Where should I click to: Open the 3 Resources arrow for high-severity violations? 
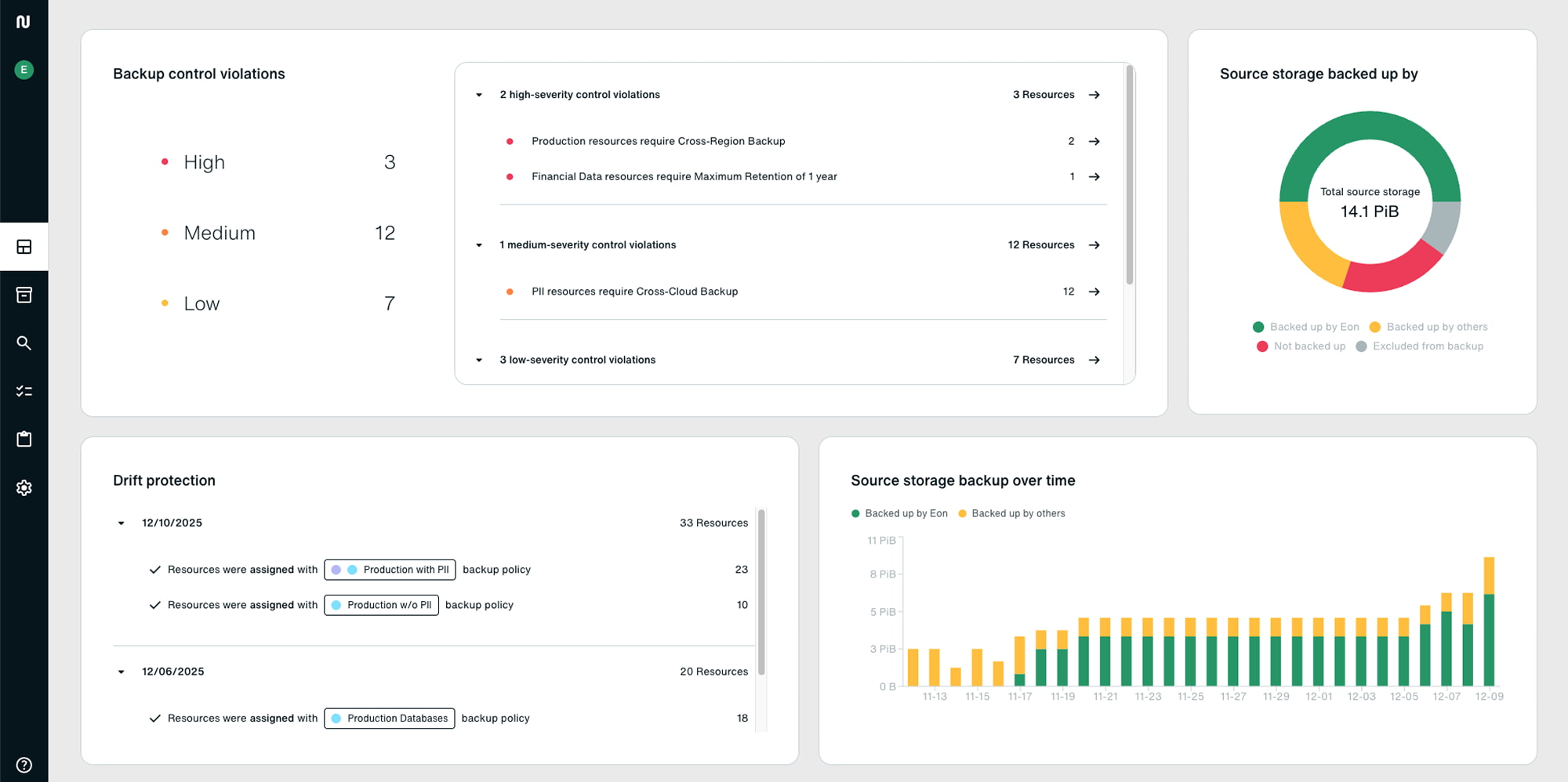click(1094, 94)
